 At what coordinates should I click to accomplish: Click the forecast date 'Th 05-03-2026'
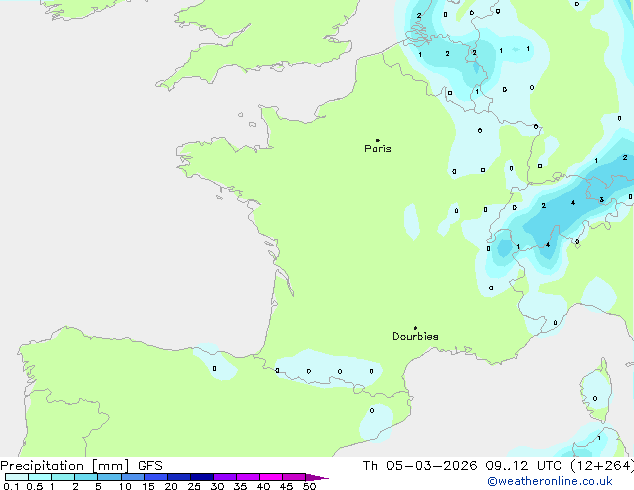coord(420,466)
